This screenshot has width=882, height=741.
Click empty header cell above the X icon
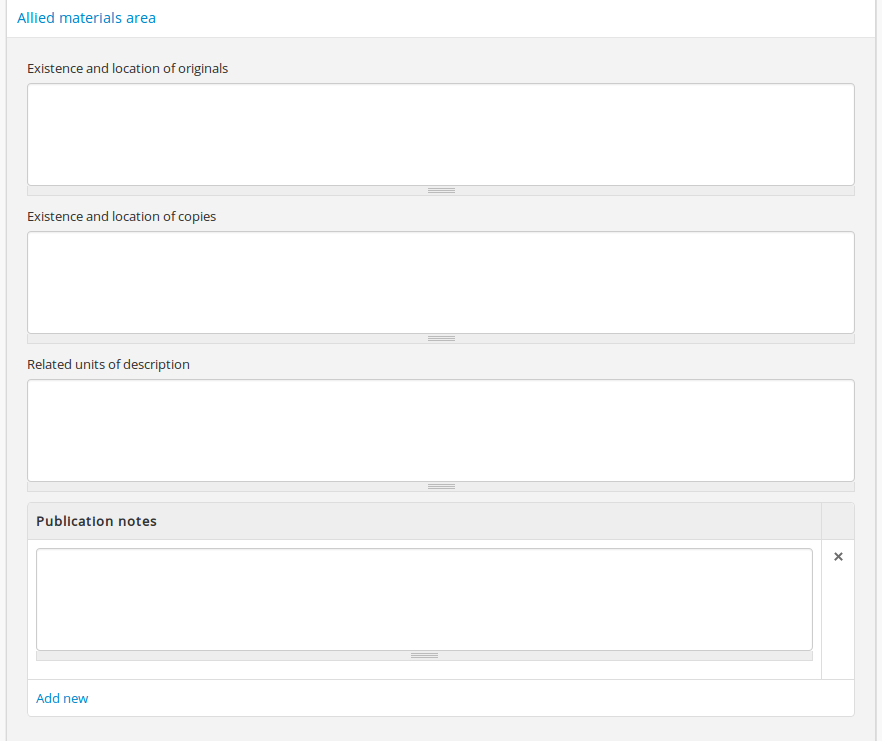[x=838, y=521]
